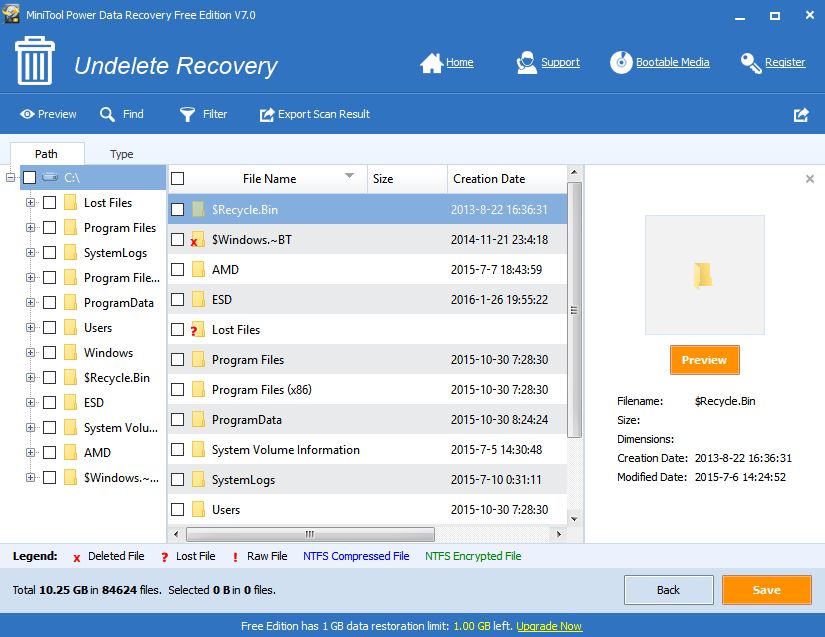Click the share icon at toolbar right
Image resolution: width=825 pixels, height=637 pixels.
pos(801,115)
